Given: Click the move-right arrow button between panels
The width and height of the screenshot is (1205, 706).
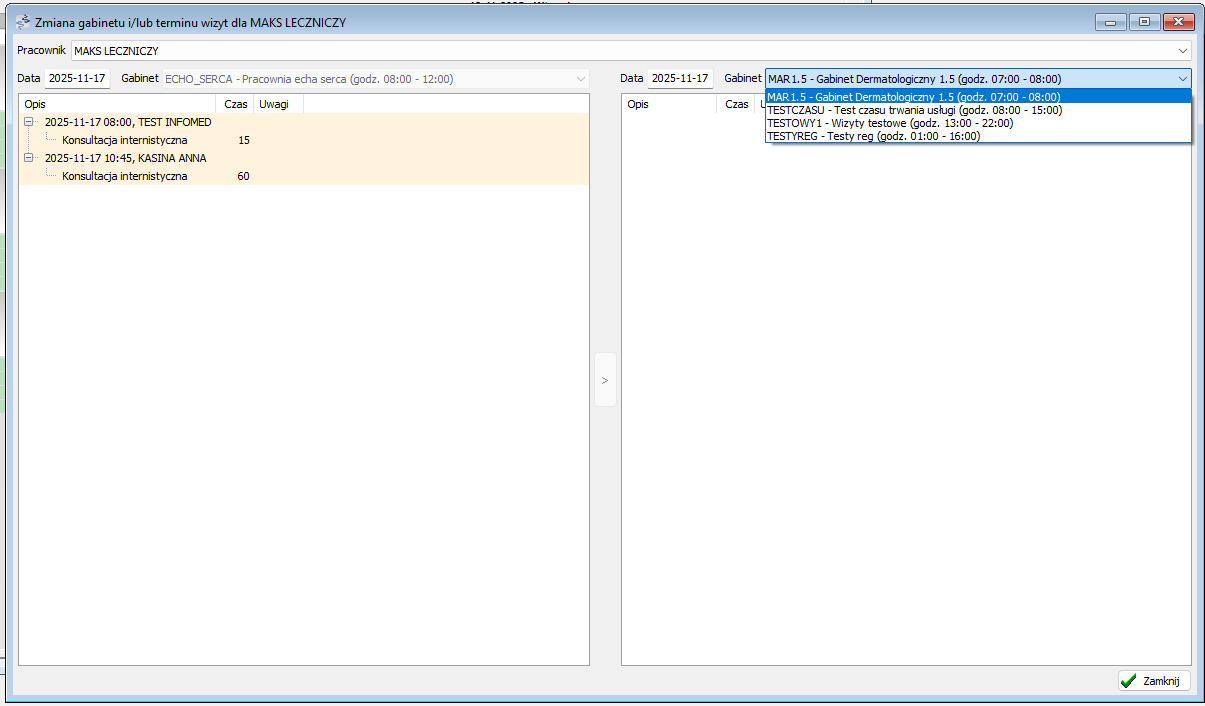Looking at the screenshot, I should coord(605,380).
